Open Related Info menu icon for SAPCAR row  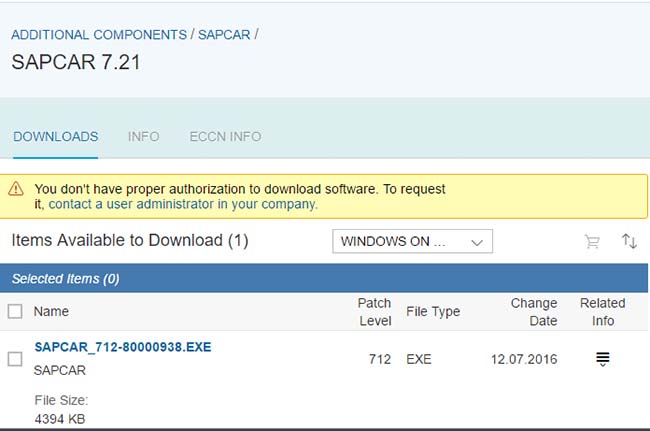tap(603, 359)
